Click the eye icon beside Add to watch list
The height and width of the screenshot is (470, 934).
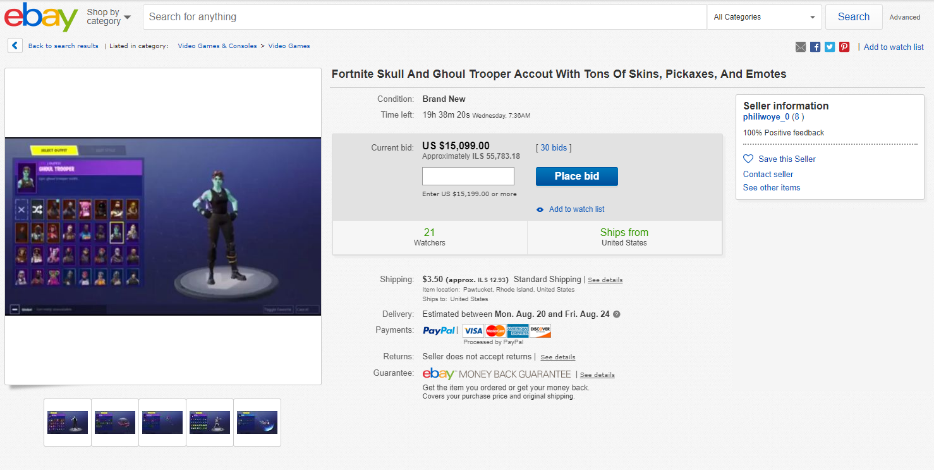540,209
